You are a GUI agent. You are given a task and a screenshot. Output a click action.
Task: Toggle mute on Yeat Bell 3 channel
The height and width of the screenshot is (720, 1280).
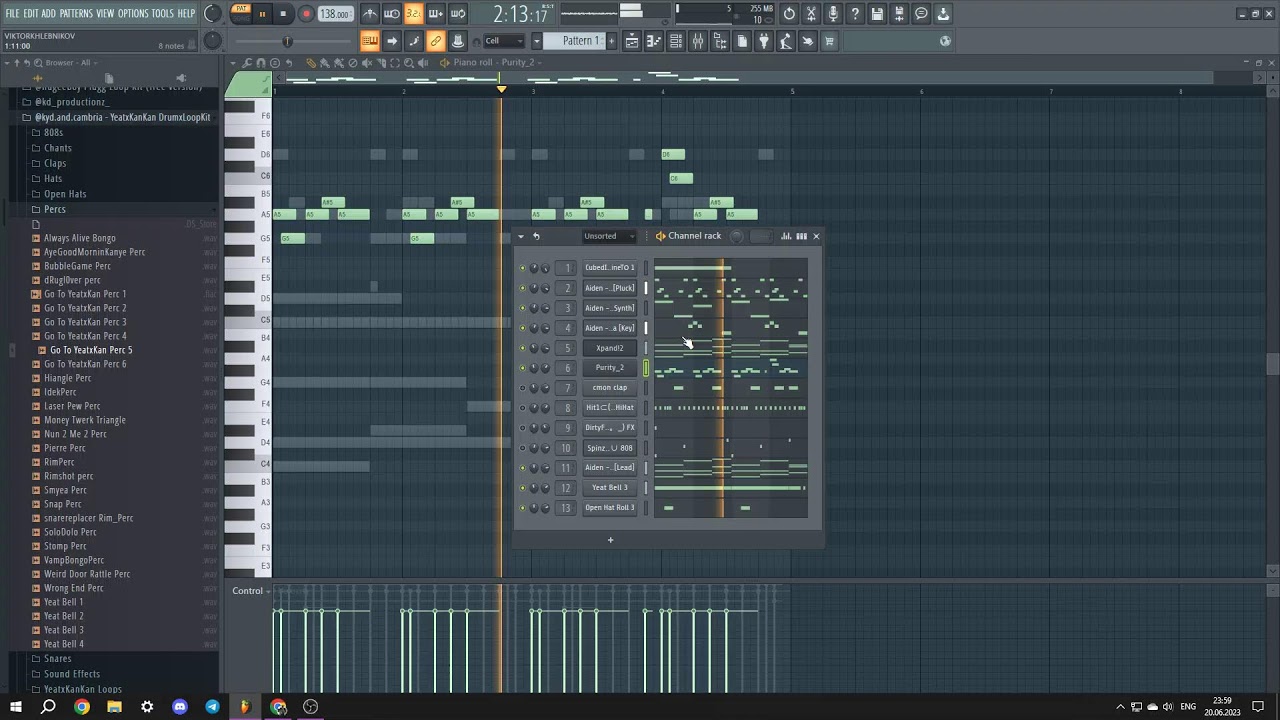(x=522, y=488)
